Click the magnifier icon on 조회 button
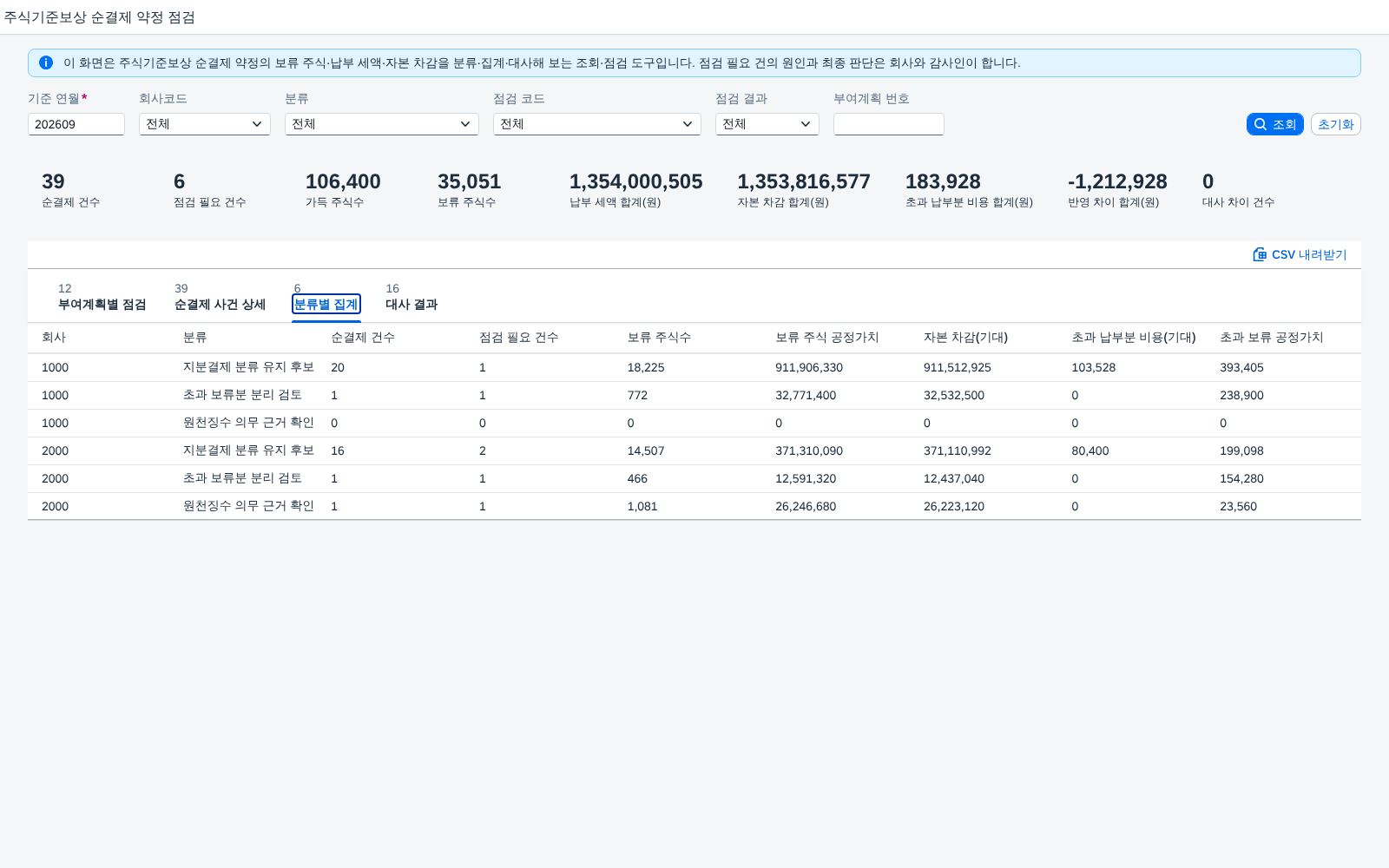1389x868 pixels. pyautogui.click(x=1261, y=124)
